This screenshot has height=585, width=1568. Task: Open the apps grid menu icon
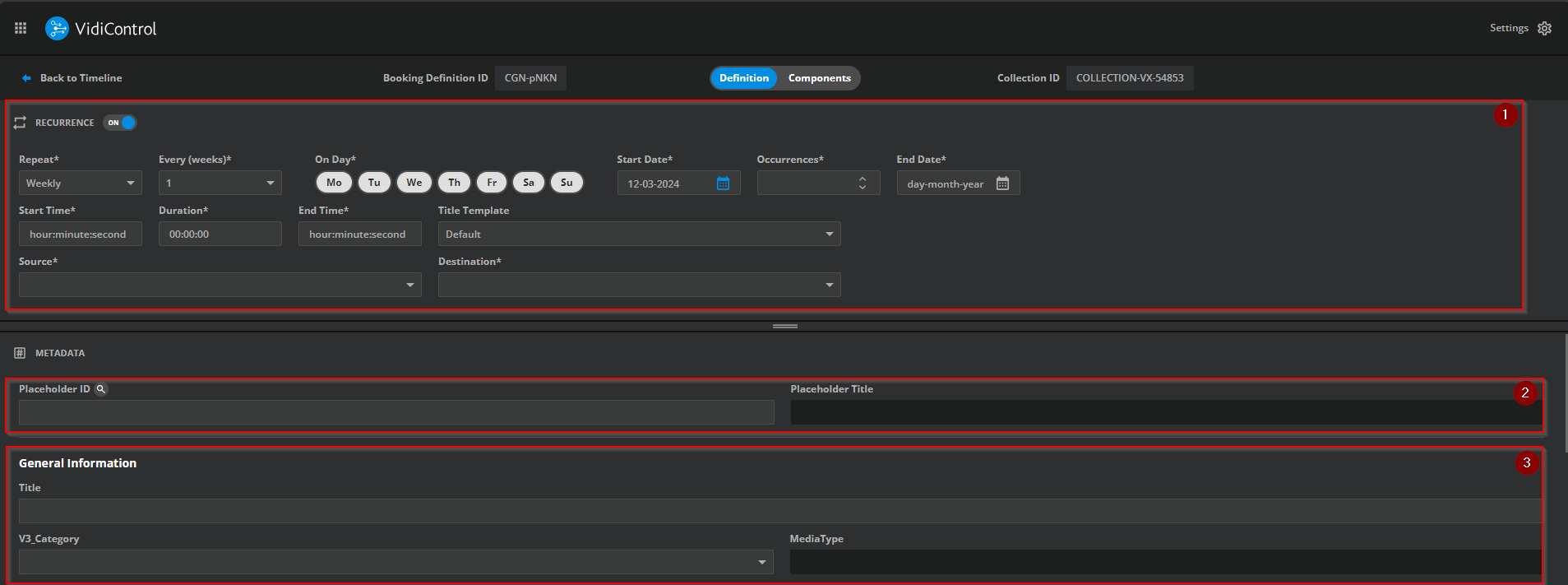[21, 28]
